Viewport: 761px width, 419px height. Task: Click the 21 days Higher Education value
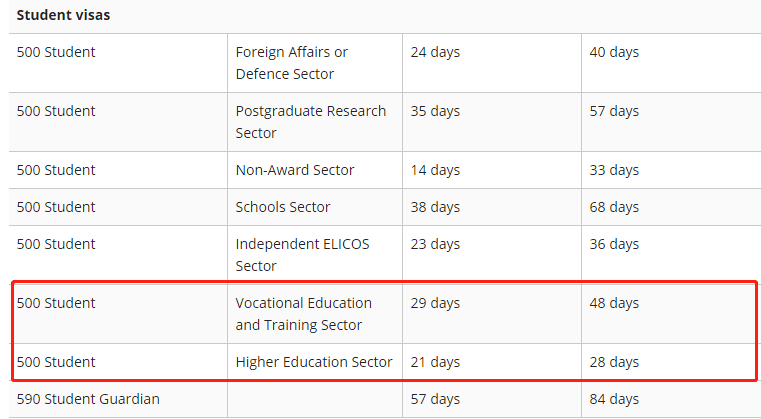[435, 362]
